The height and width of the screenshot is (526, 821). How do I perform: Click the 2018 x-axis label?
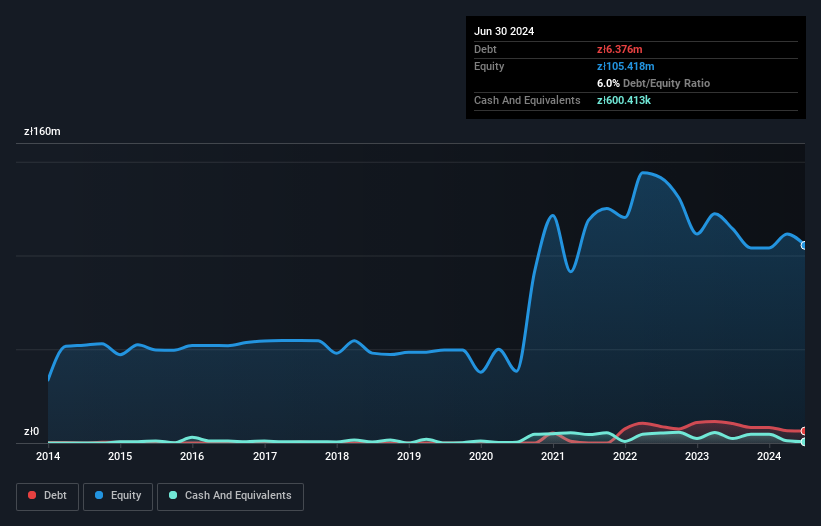pos(337,456)
